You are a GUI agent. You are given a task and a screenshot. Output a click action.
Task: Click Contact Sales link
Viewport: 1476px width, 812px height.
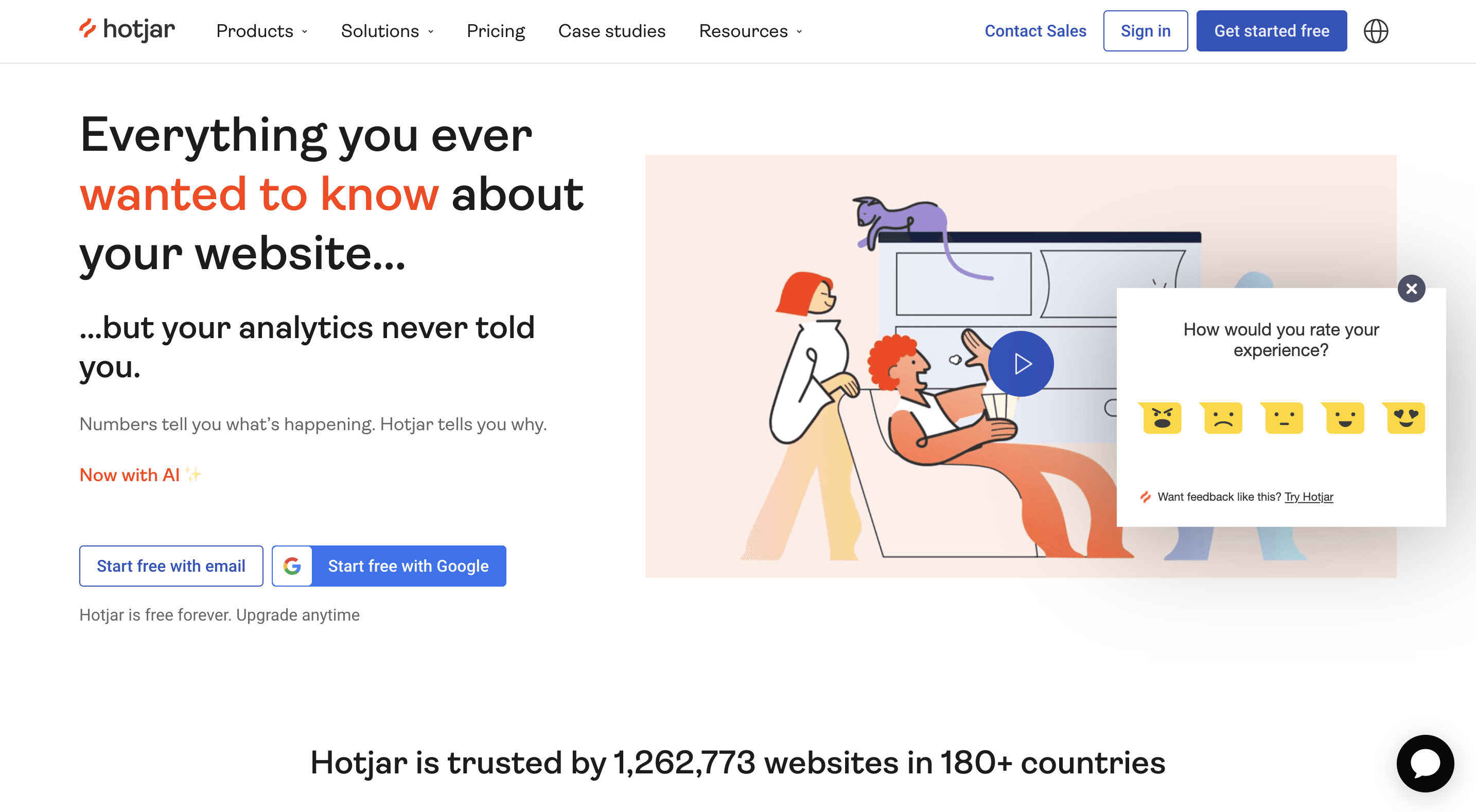tap(1035, 31)
